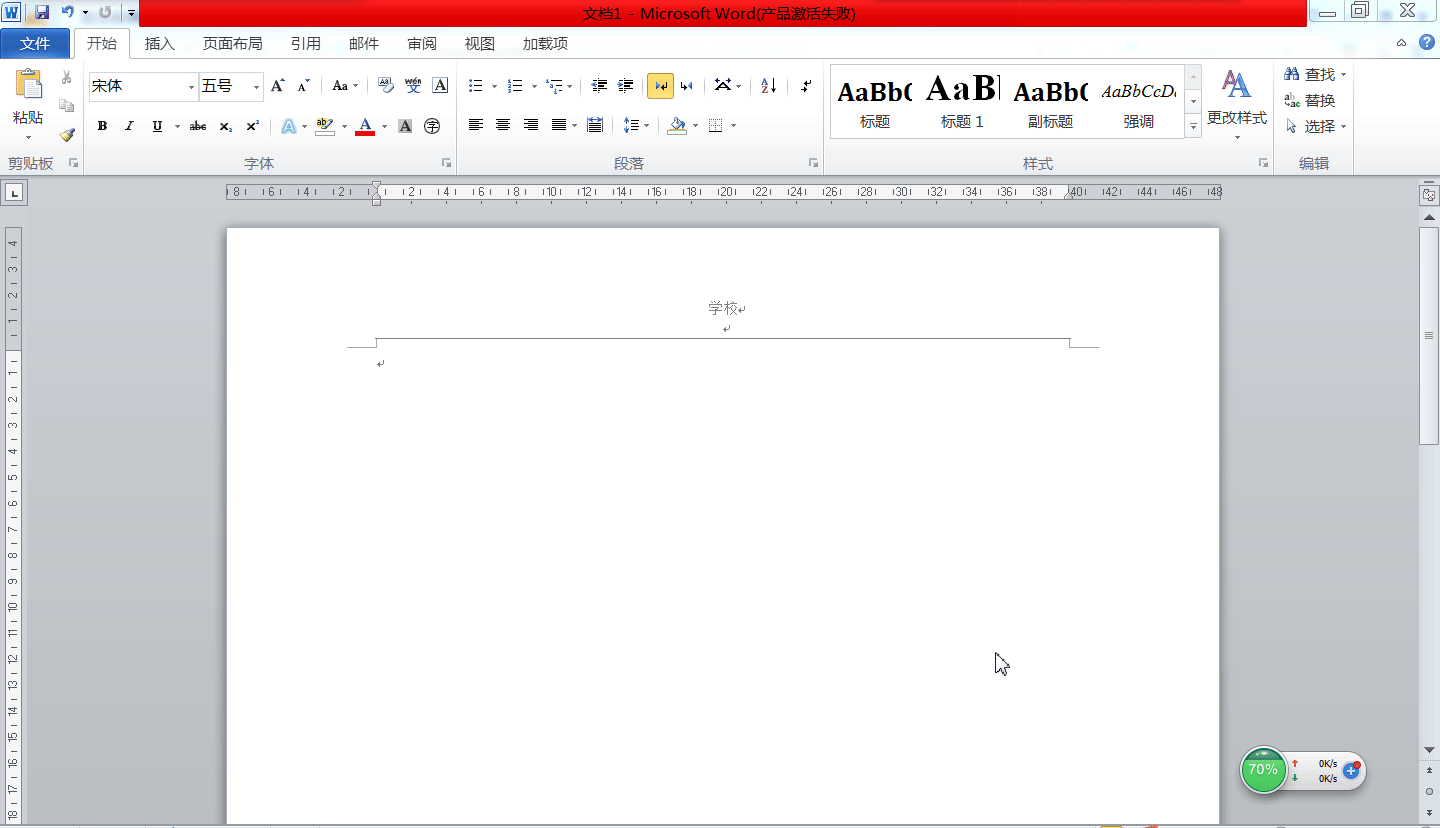The image size is (1440, 828).
Task: Toggle underline formatting
Action: pos(157,126)
